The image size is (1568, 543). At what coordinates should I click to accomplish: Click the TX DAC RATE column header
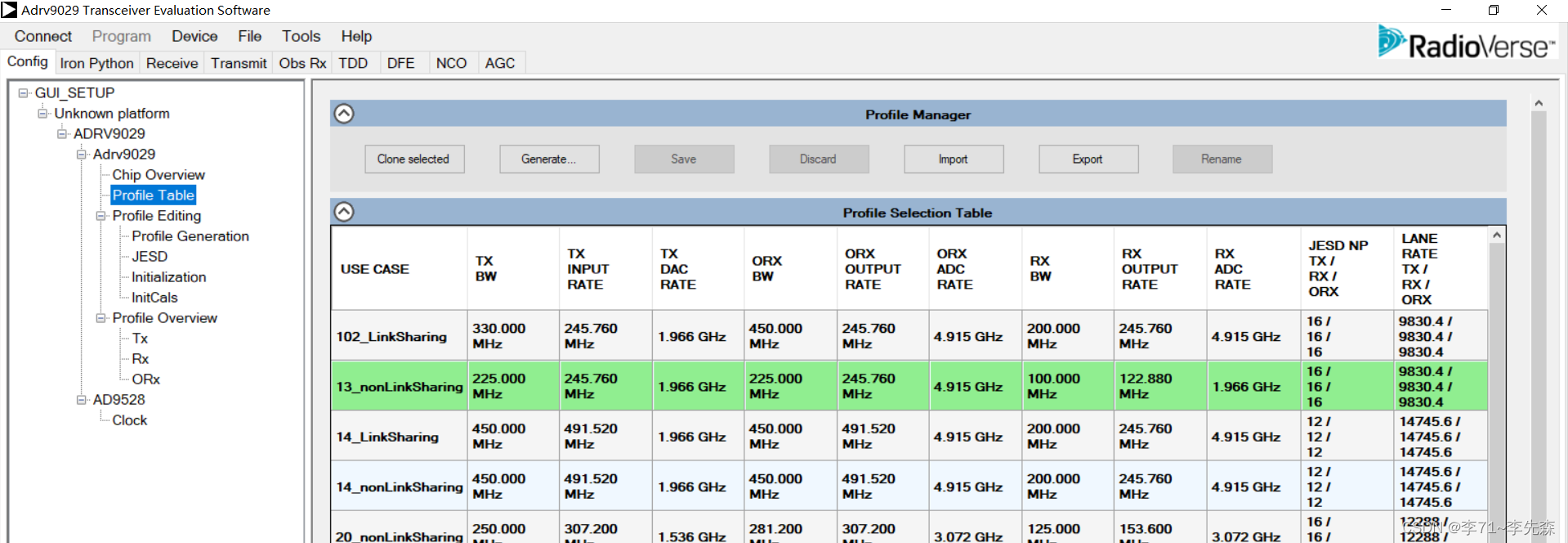[x=699, y=269]
